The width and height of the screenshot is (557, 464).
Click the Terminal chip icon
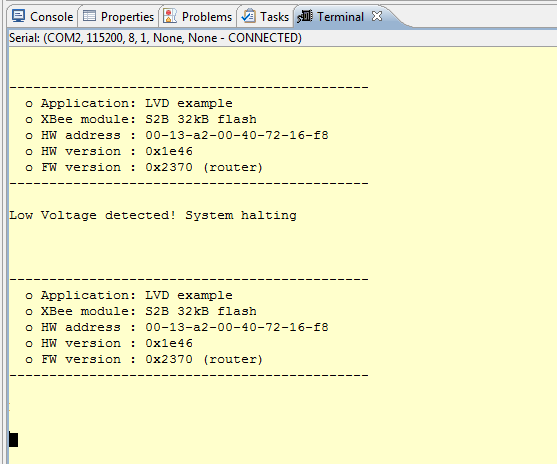[x=305, y=16]
